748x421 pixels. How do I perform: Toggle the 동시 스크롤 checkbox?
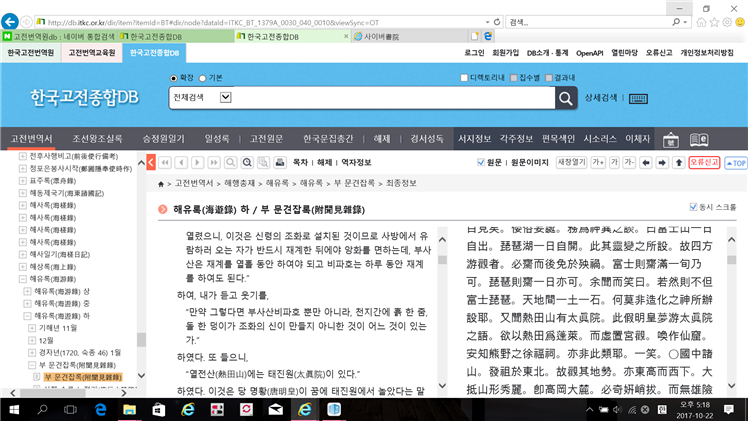coord(694,207)
